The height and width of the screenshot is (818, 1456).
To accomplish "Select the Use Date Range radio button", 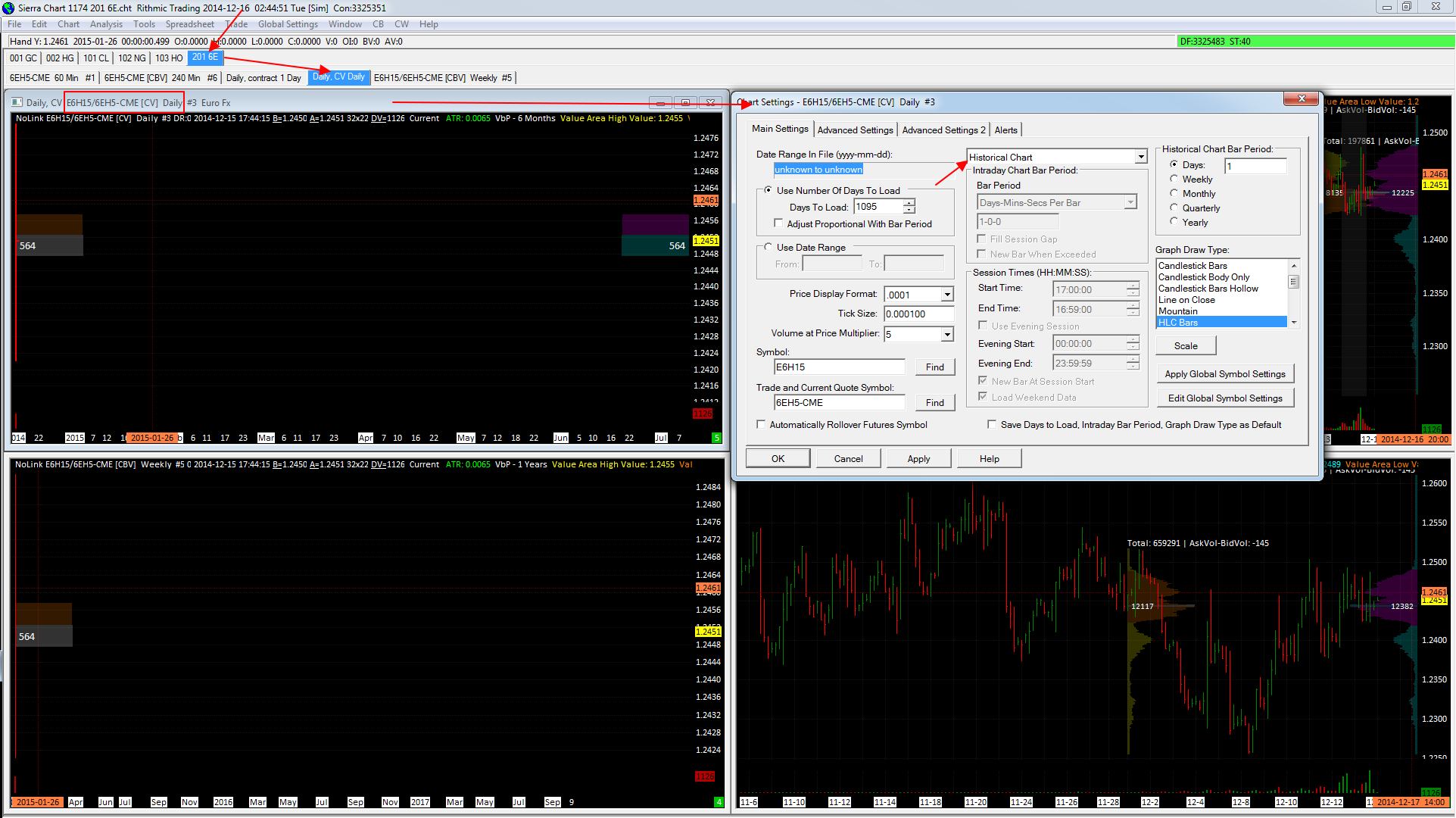I will coord(768,247).
